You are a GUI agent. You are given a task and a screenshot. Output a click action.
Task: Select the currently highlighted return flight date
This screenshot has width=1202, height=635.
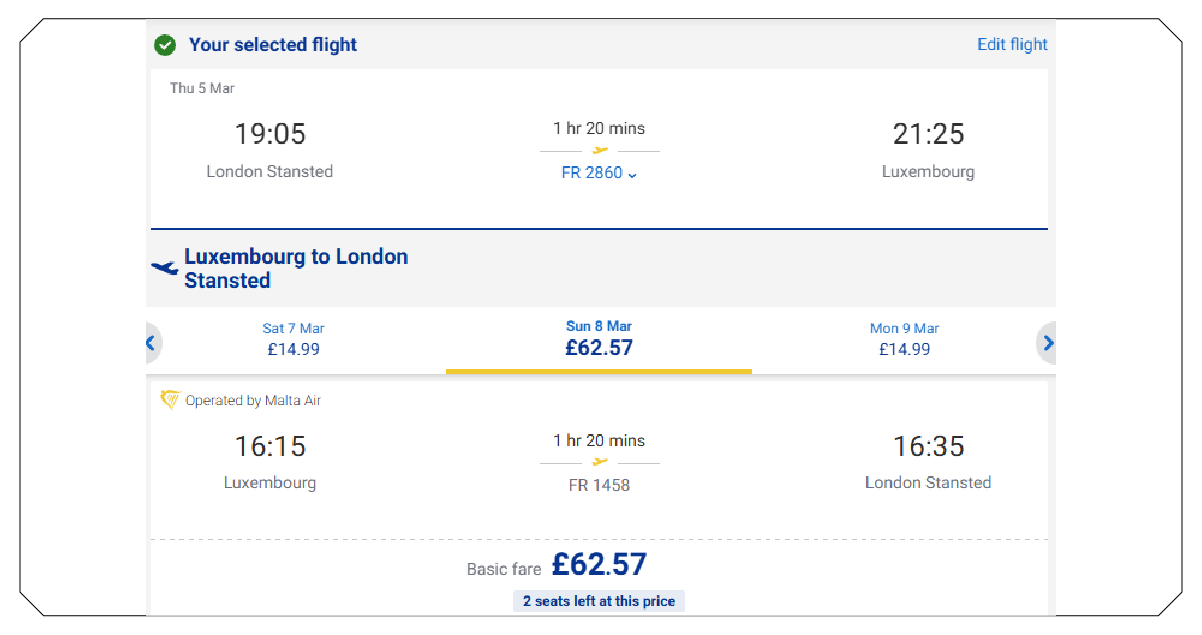click(598, 337)
